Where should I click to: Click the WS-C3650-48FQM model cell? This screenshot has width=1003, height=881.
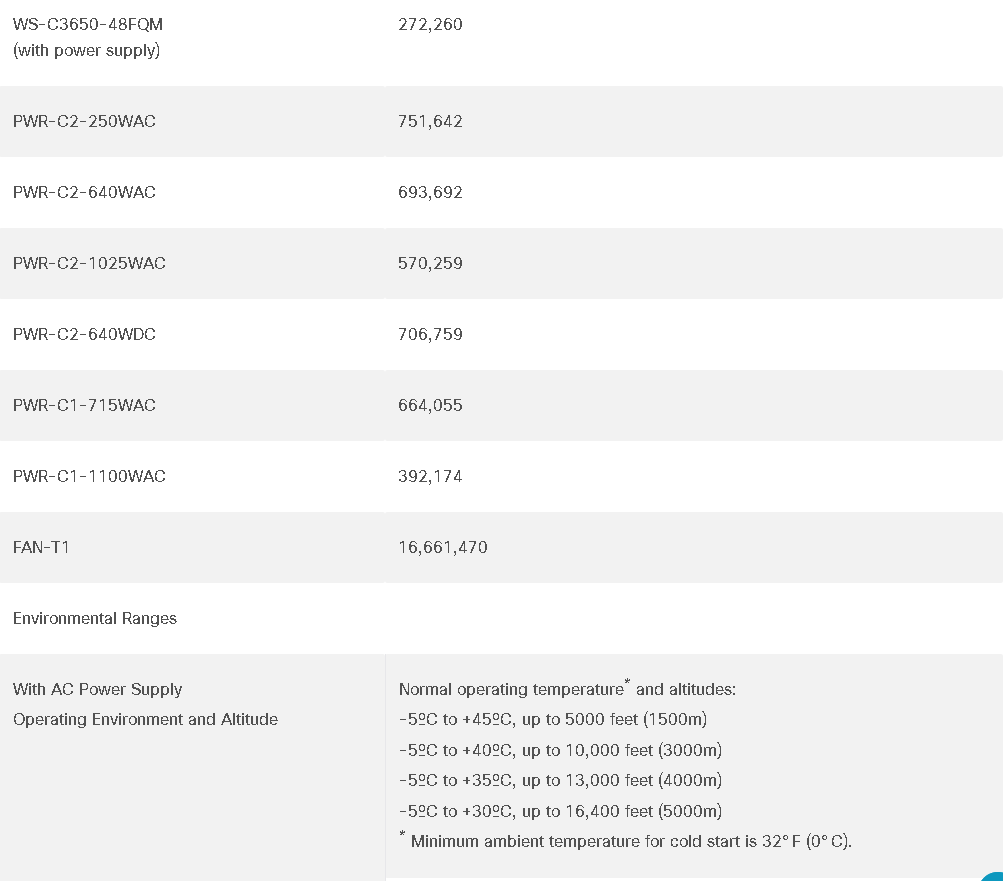(88, 25)
